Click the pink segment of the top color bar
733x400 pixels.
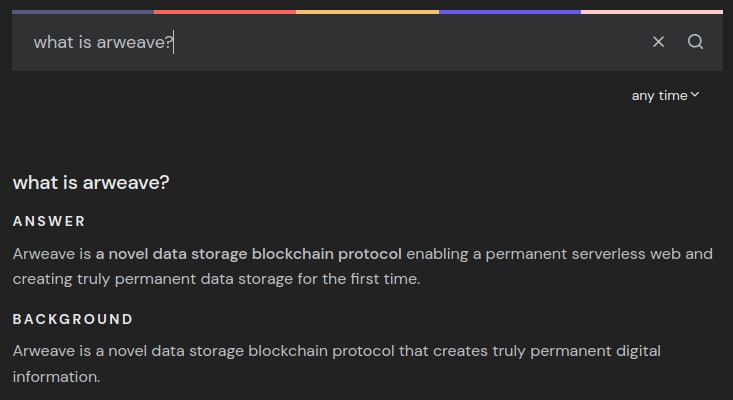(651, 12)
